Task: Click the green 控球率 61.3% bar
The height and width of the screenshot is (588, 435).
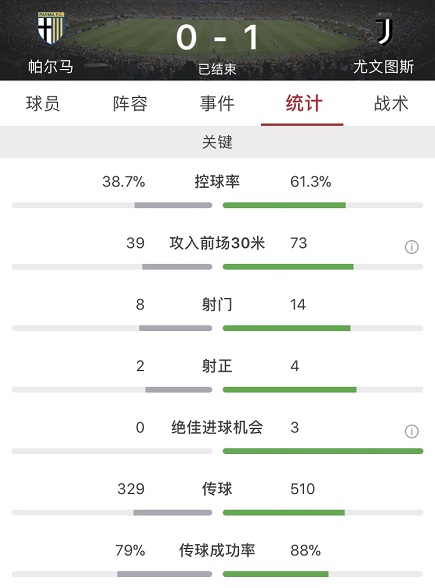Action: 284,205
